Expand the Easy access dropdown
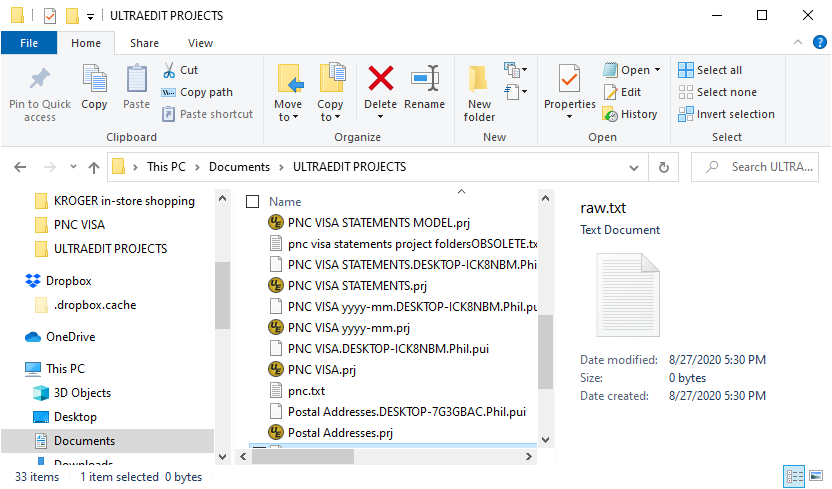 pyautogui.click(x=515, y=92)
